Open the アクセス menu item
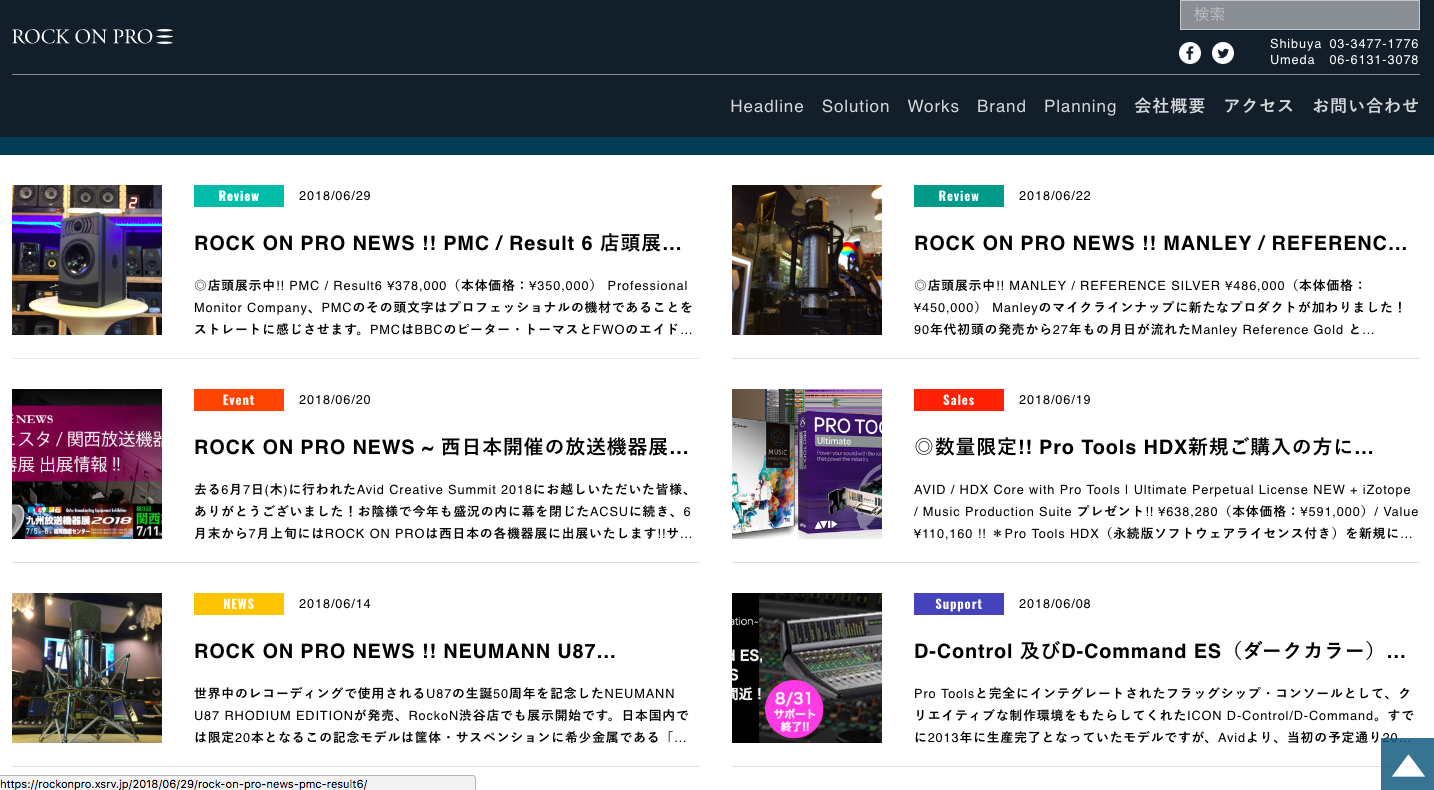This screenshot has width=1434, height=790. [x=1259, y=106]
